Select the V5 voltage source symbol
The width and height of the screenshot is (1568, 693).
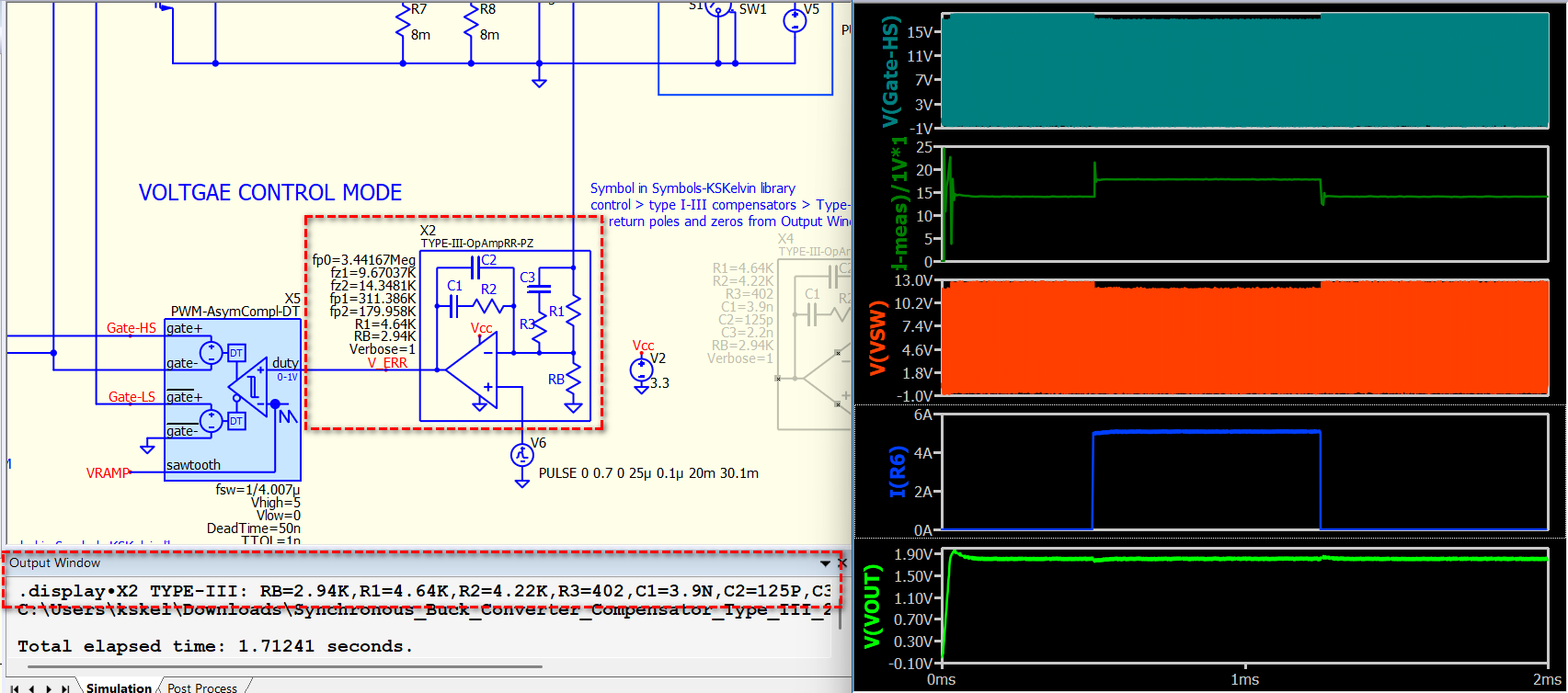(795, 20)
